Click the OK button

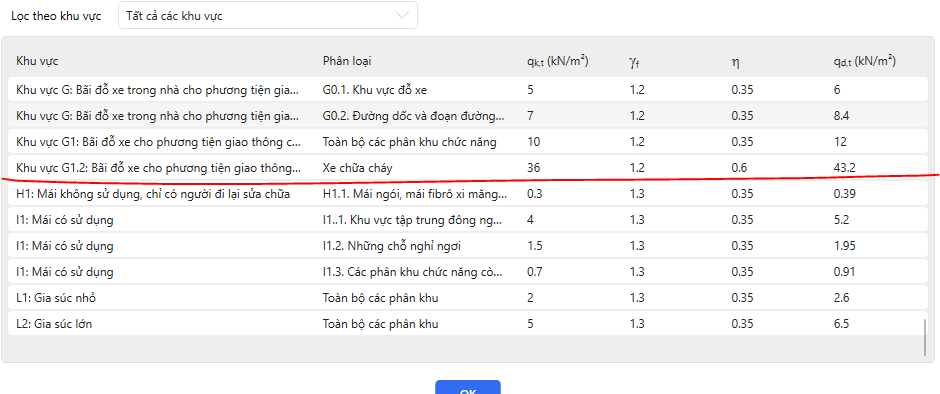pos(468,387)
